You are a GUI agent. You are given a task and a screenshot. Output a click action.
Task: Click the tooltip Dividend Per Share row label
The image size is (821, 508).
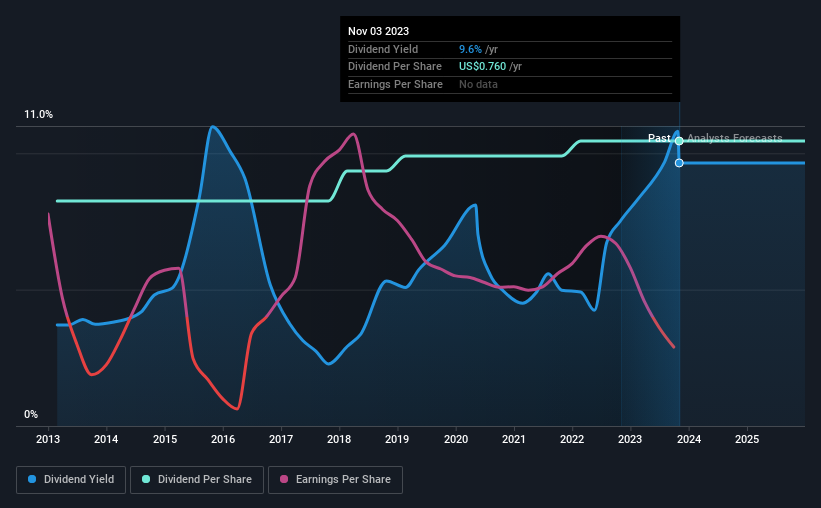click(x=395, y=67)
